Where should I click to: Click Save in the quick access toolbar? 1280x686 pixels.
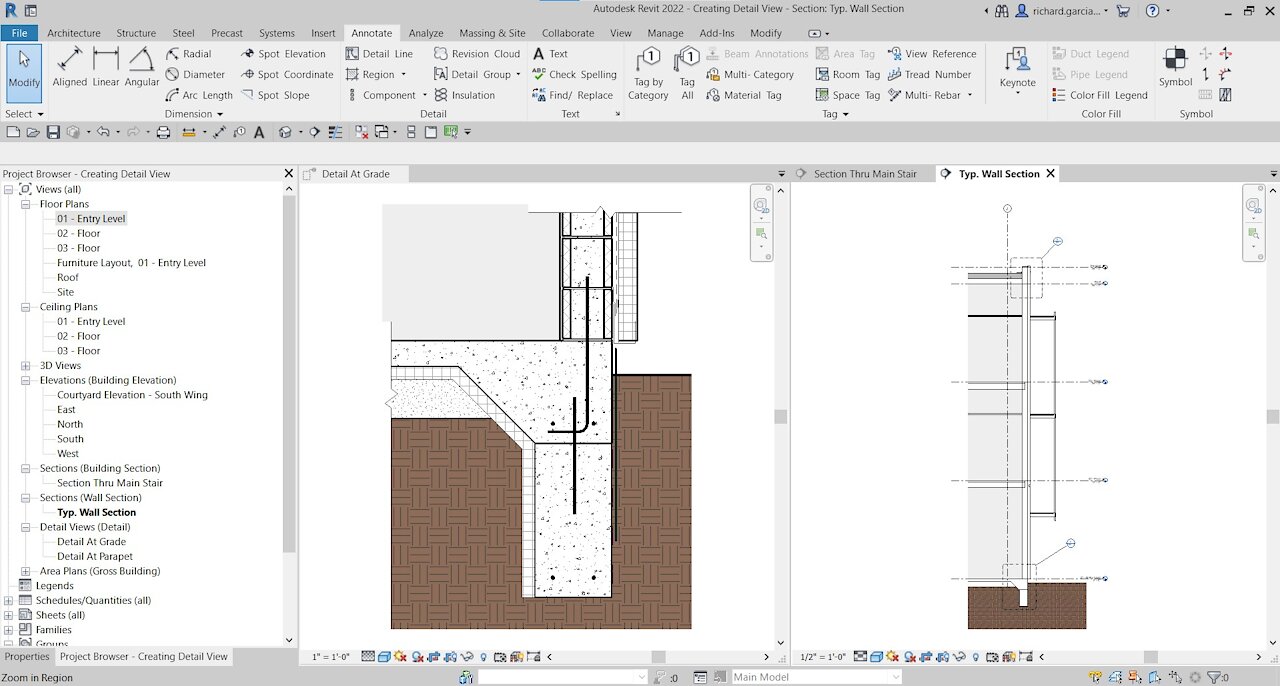(53, 132)
